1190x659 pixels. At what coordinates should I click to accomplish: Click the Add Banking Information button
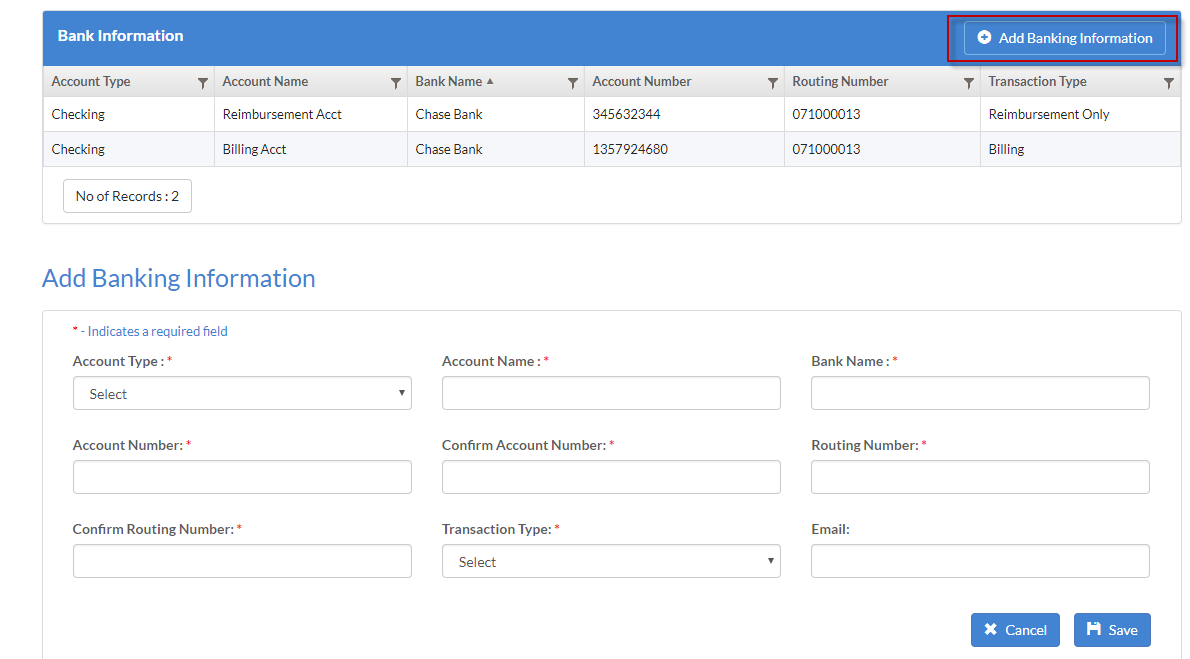click(x=1065, y=38)
